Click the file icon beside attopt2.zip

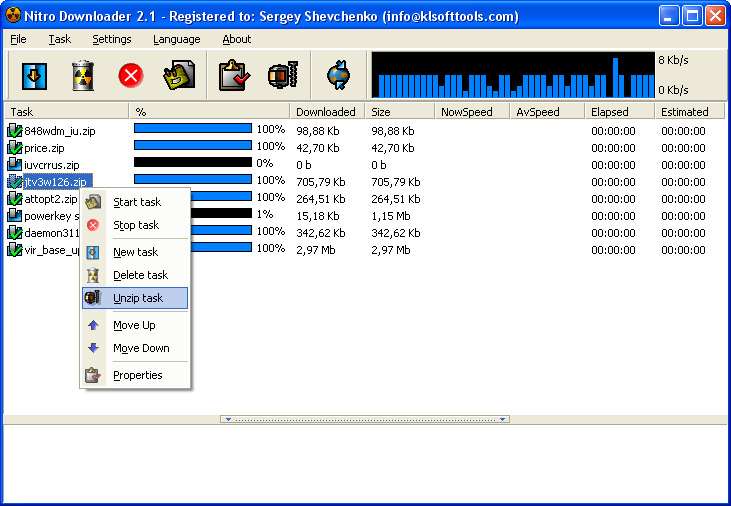(14, 199)
